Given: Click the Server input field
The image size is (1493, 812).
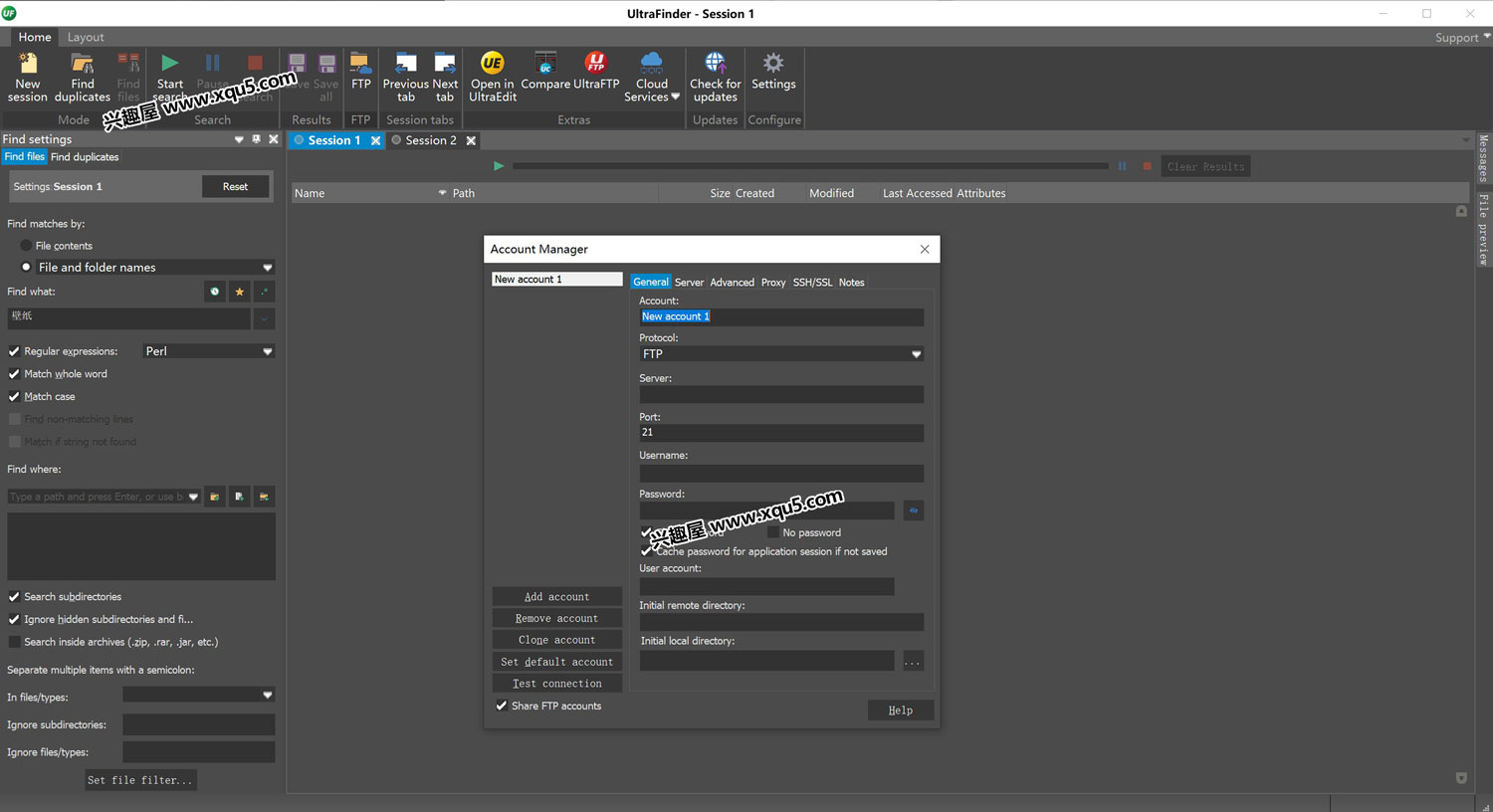Looking at the screenshot, I should pyautogui.click(x=781, y=395).
